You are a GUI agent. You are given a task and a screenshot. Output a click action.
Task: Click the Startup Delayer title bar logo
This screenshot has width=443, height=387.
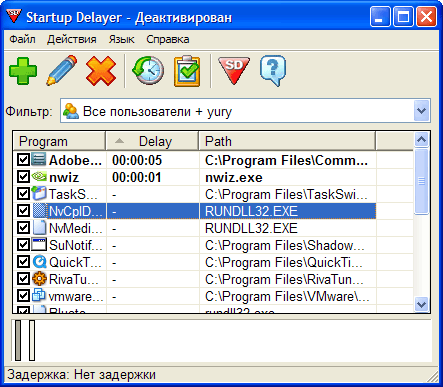click(x=14, y=16)
